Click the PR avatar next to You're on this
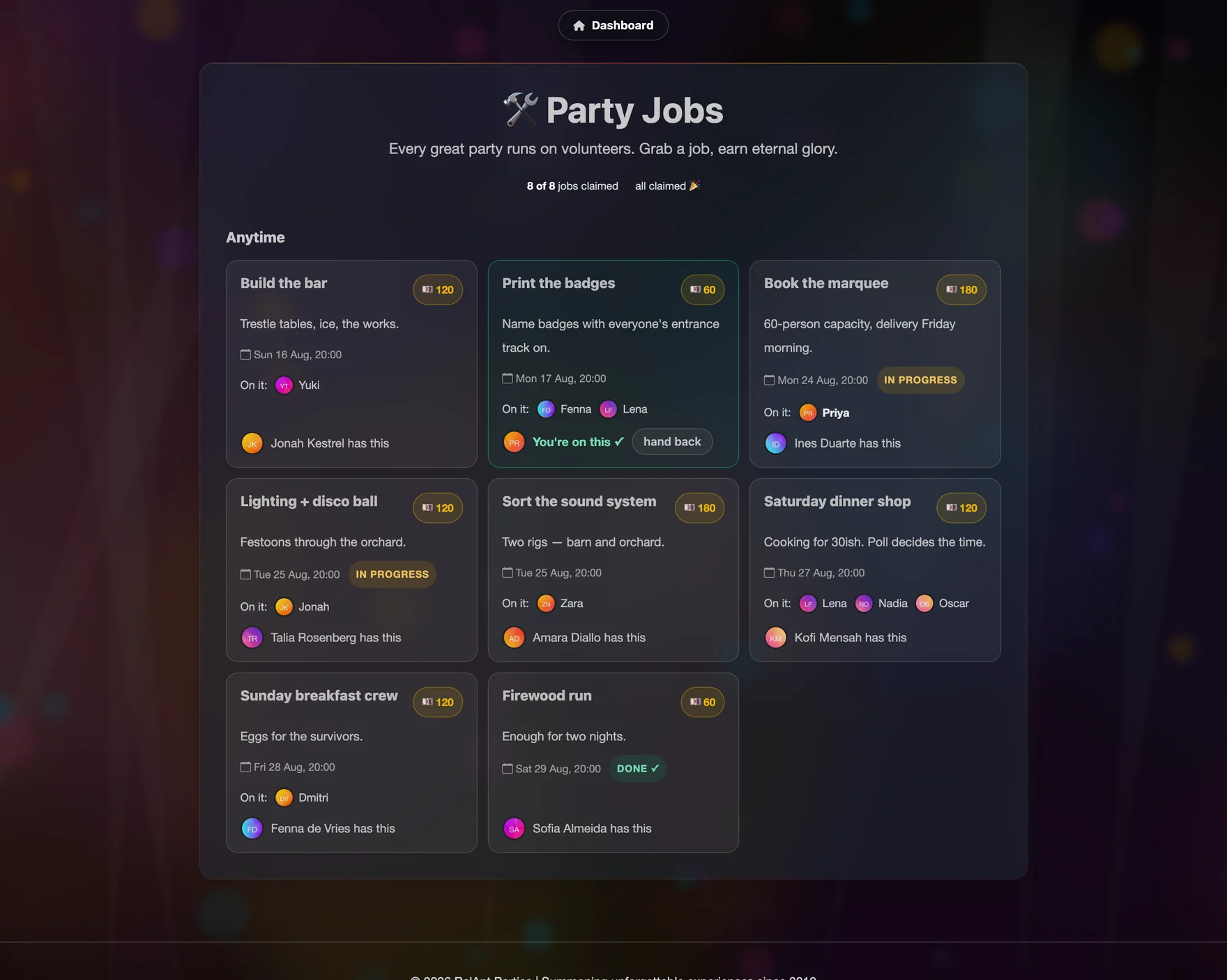The image size is (1227, 980). tap(514, 442)
